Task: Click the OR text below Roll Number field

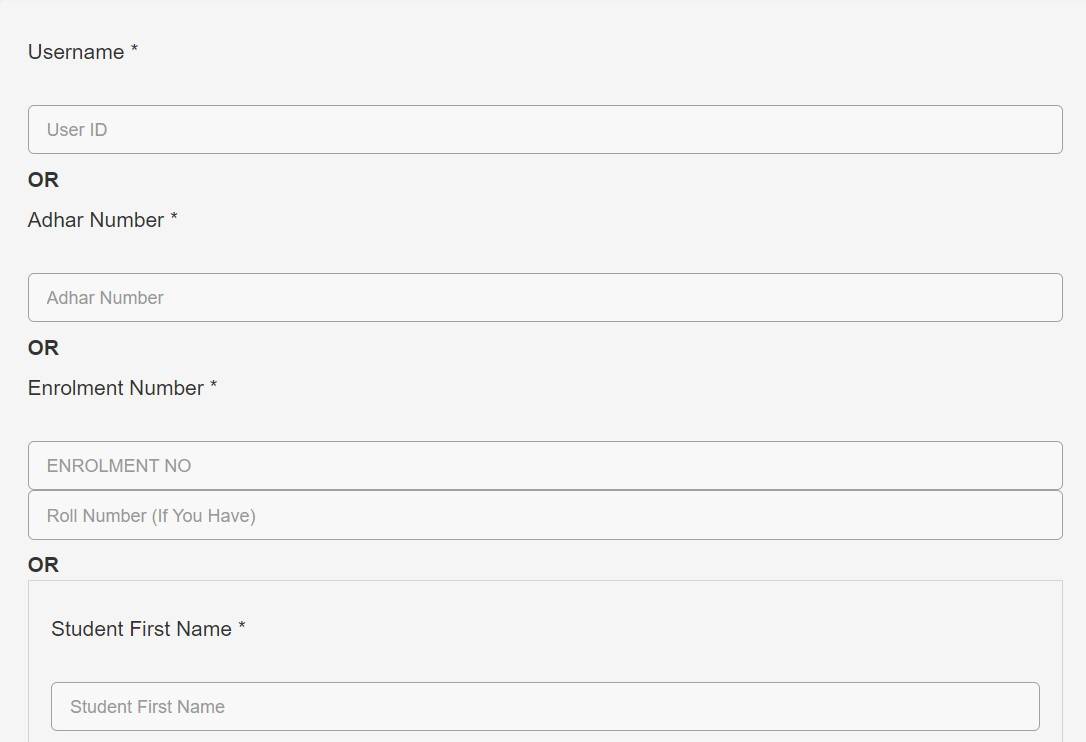Action: pos(43,565)
